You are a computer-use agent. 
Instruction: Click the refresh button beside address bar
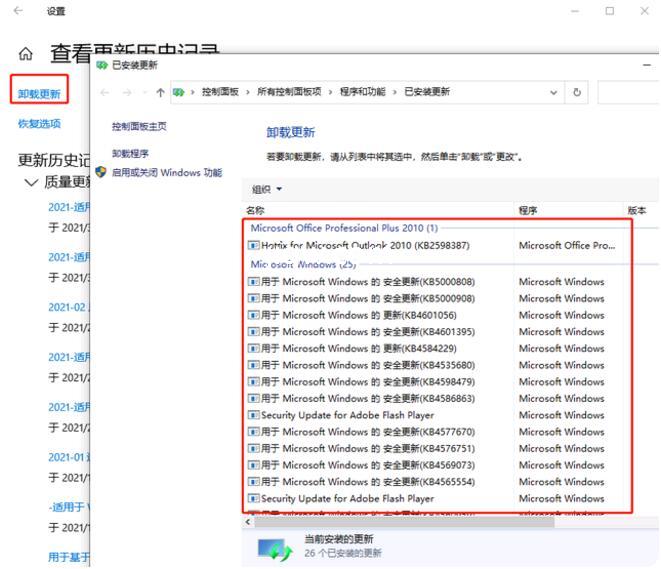(x=577, y=92)
